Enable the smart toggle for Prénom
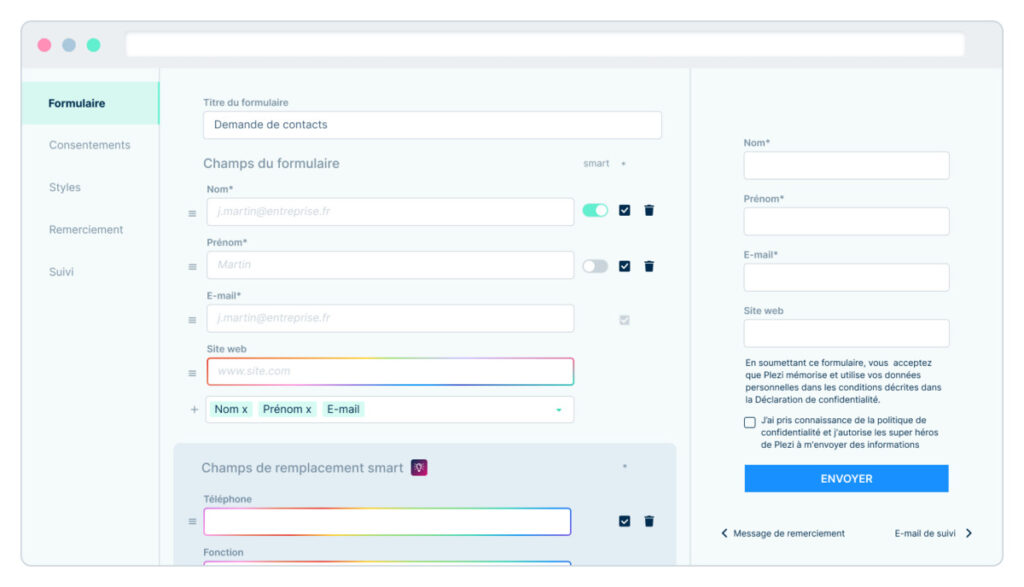The height and width of the screenshot is (587, 1024). tap(595, 266)
